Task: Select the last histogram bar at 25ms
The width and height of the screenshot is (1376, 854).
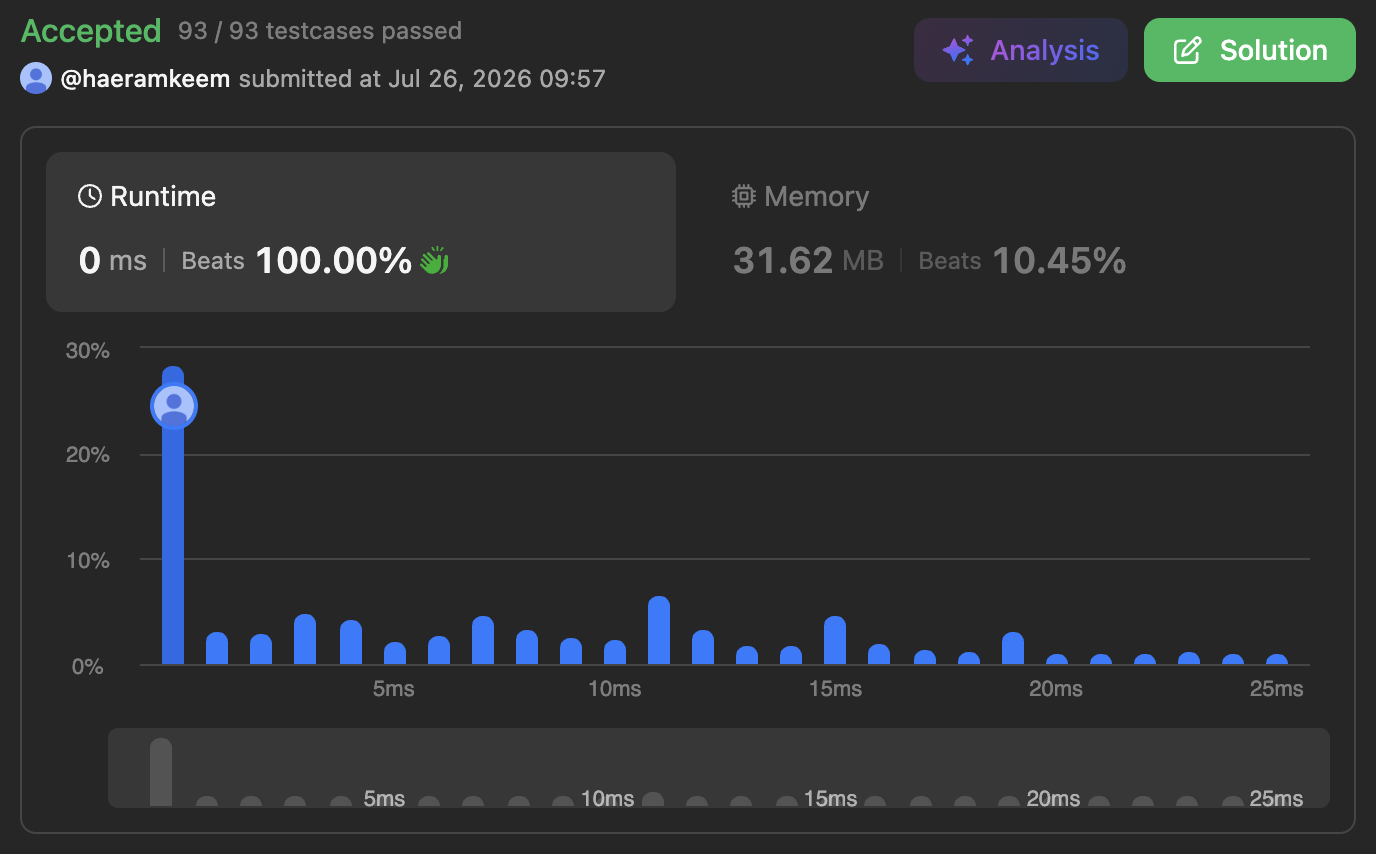Action: click(x=1277, y=660)
